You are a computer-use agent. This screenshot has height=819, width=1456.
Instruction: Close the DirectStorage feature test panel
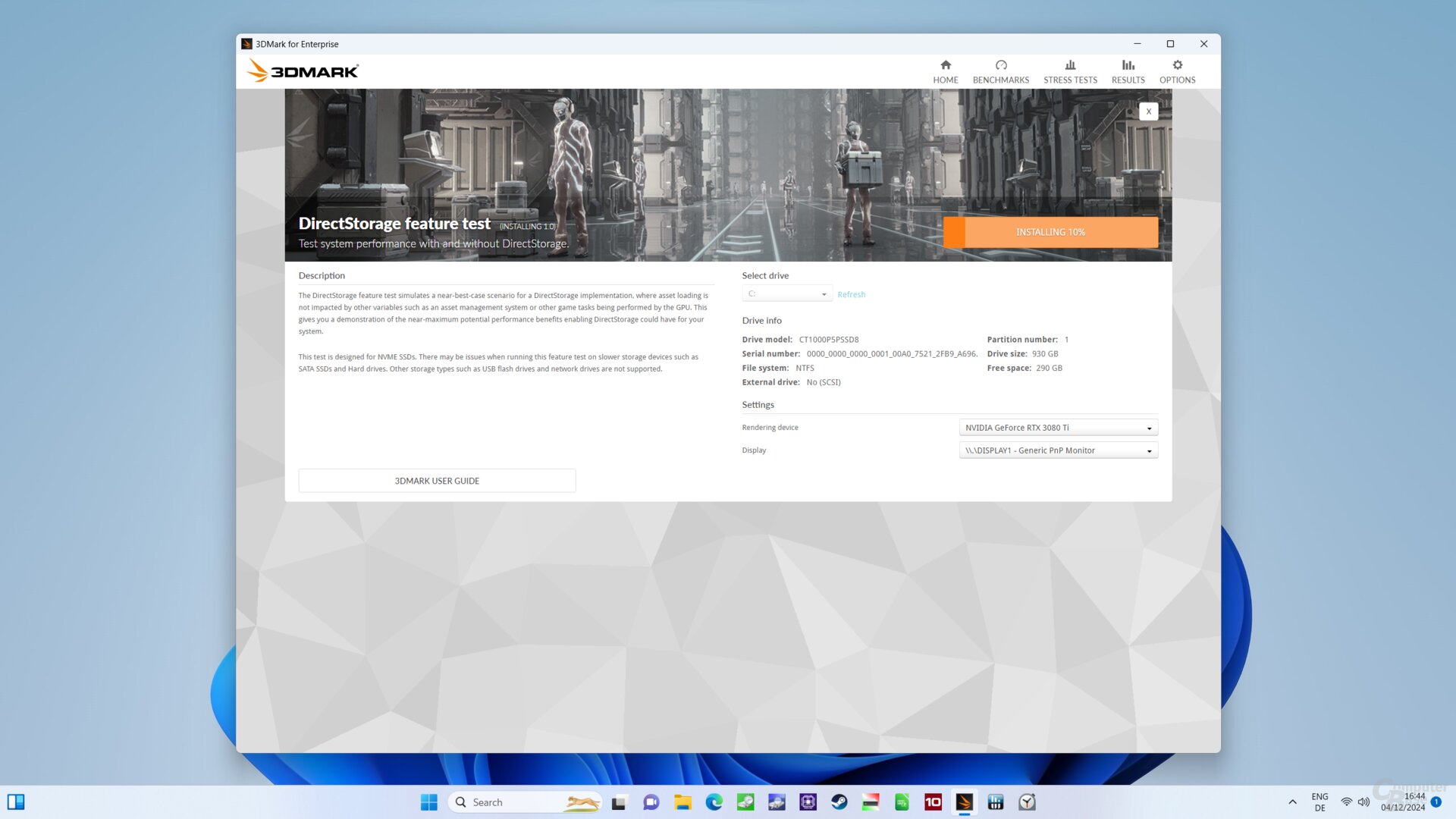click(x=1149, y=111)
